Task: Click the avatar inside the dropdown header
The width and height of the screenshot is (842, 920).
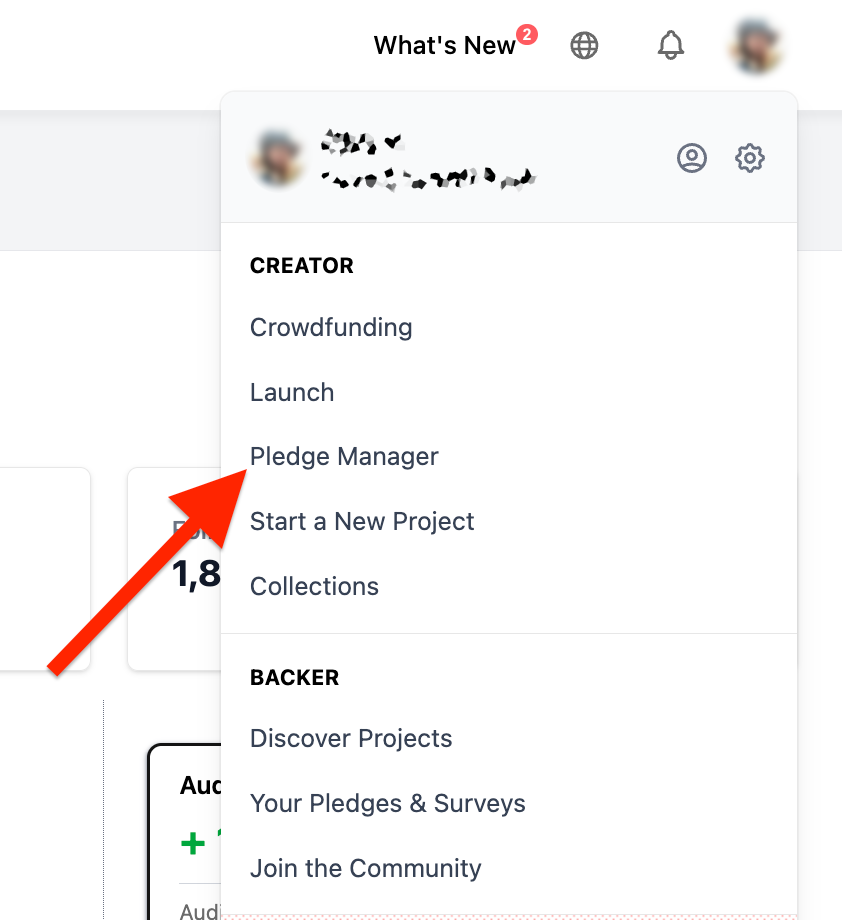Action: coord(277,158)
